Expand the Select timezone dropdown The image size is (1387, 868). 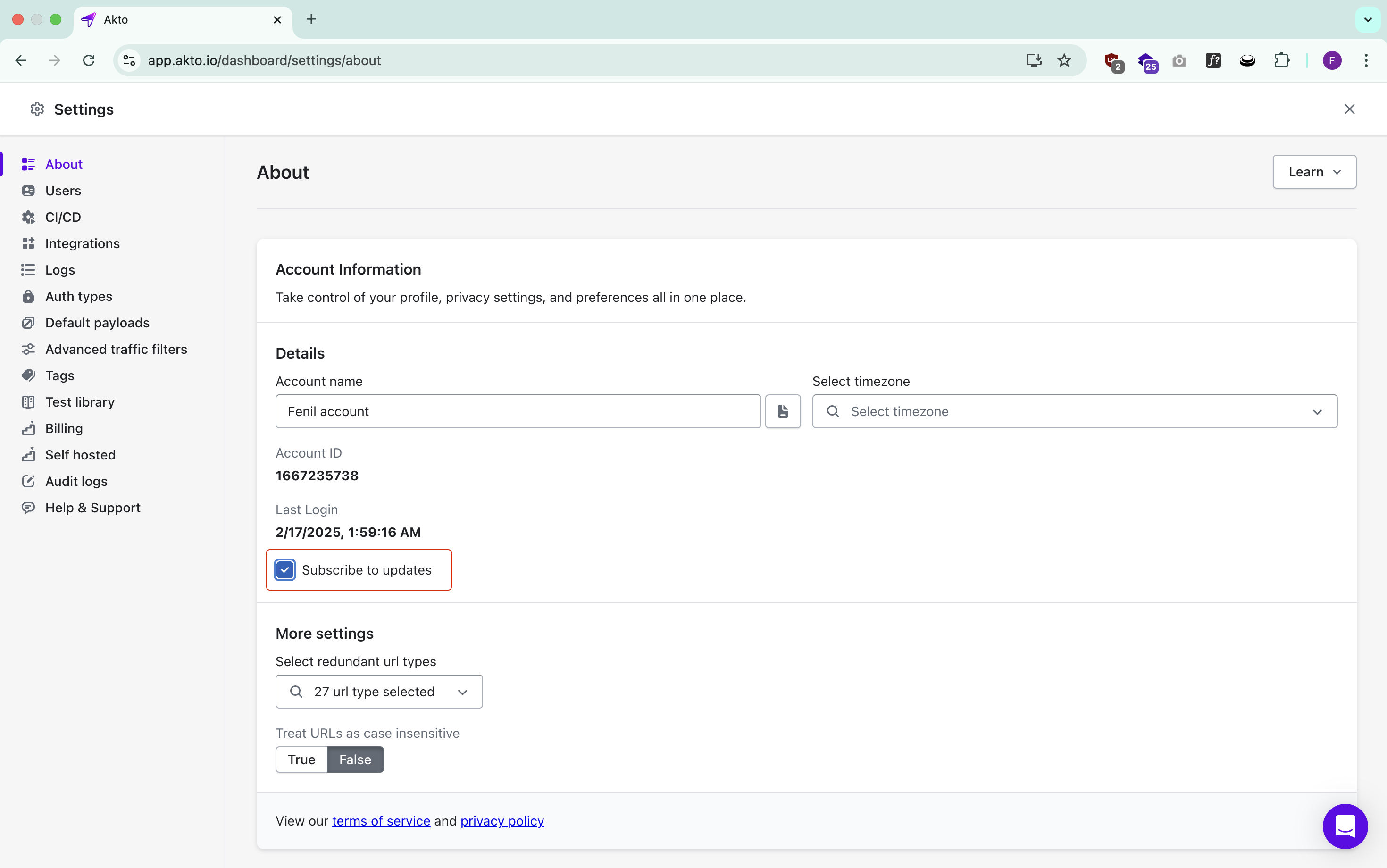(x=1074, y=411)
